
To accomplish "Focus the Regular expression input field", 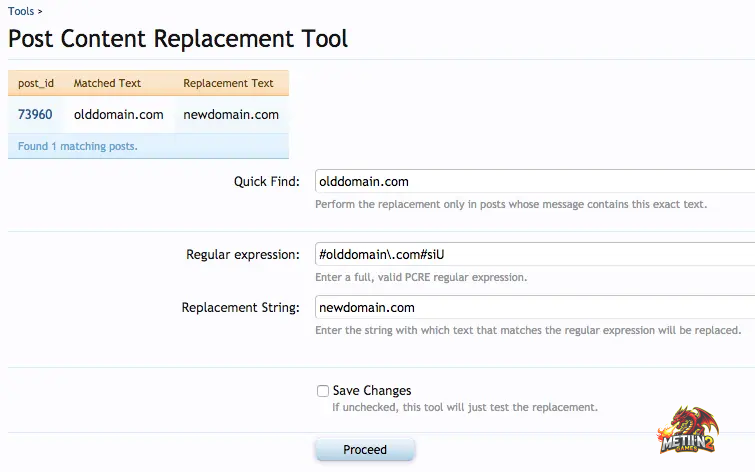I will click(535, 254).
